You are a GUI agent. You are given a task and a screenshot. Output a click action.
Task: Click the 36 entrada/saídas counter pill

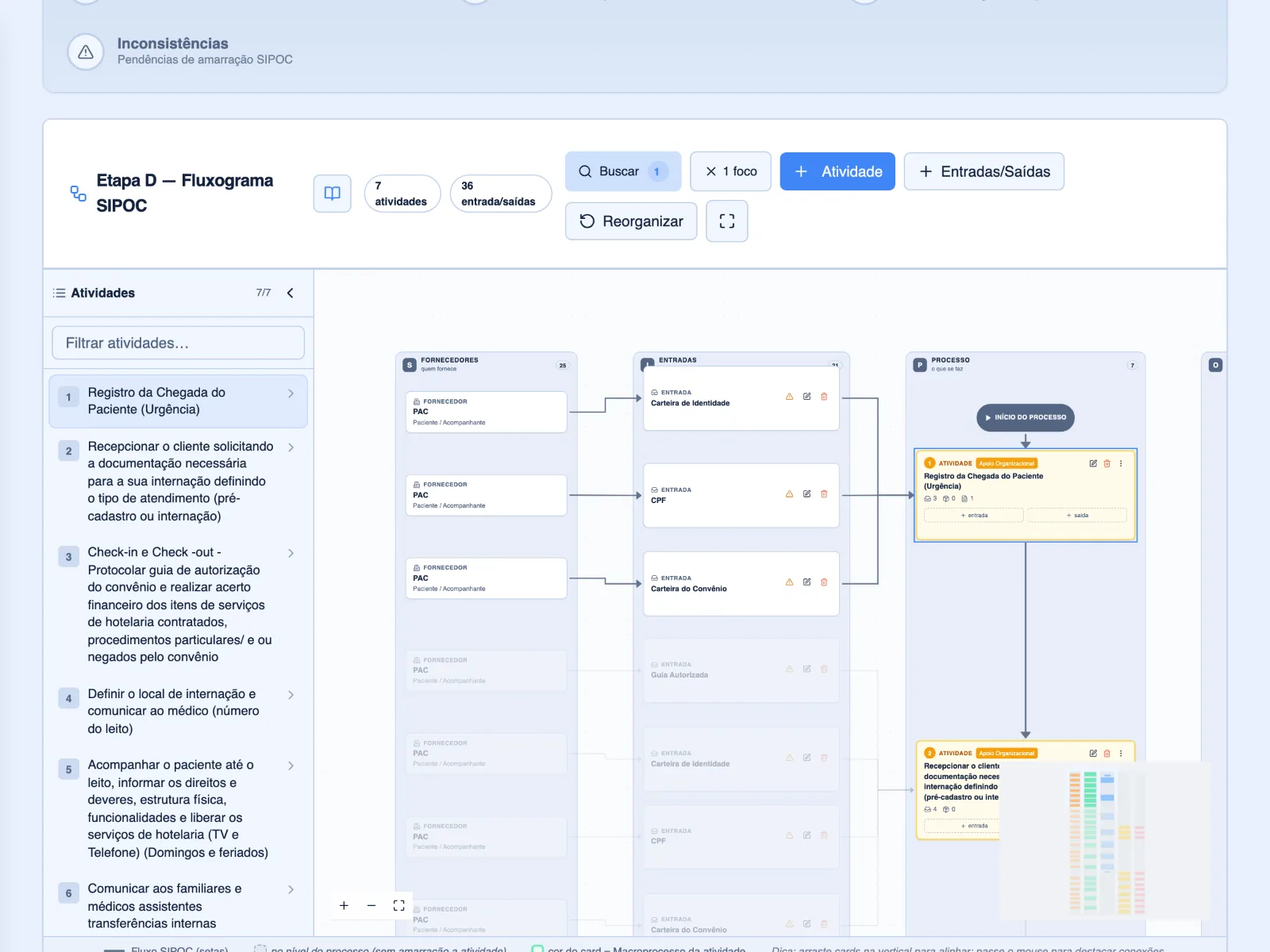click(x=501, y=194)
